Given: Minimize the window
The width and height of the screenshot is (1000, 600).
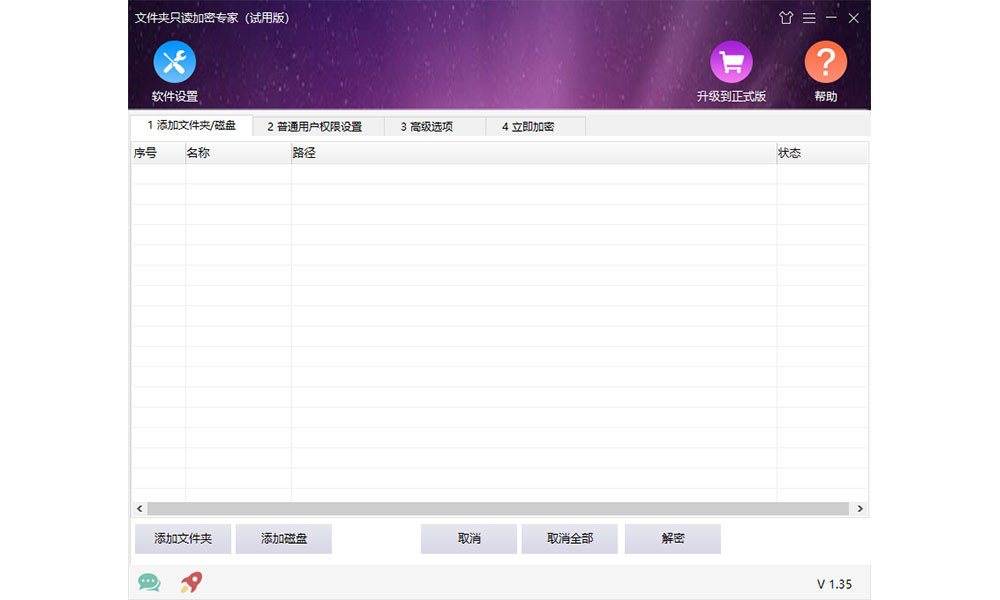Looking at the screenshot, I should point(831,18).
